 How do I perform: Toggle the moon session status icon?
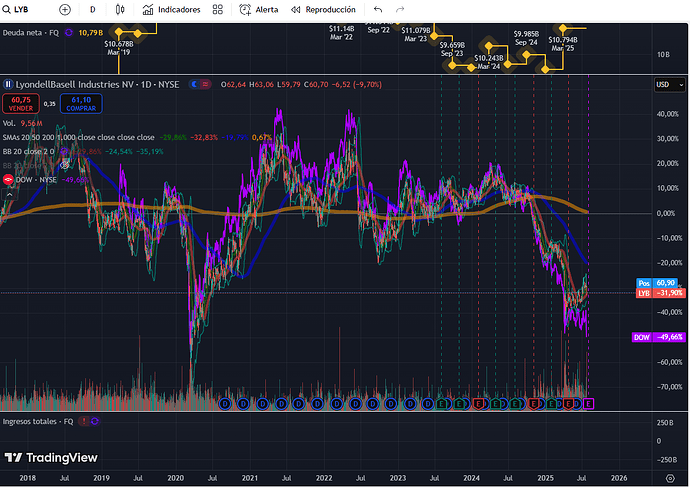pyautogui.click(x=195, y=84)
